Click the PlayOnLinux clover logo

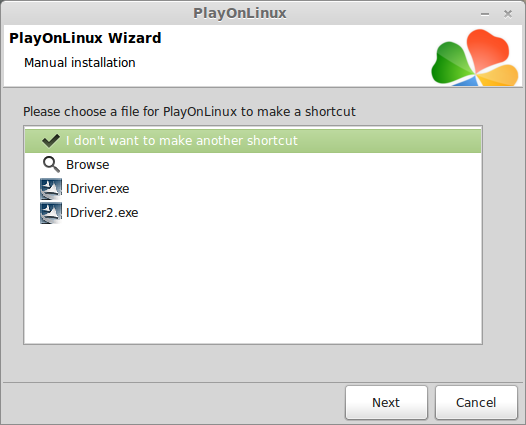(x=475, y=57)
